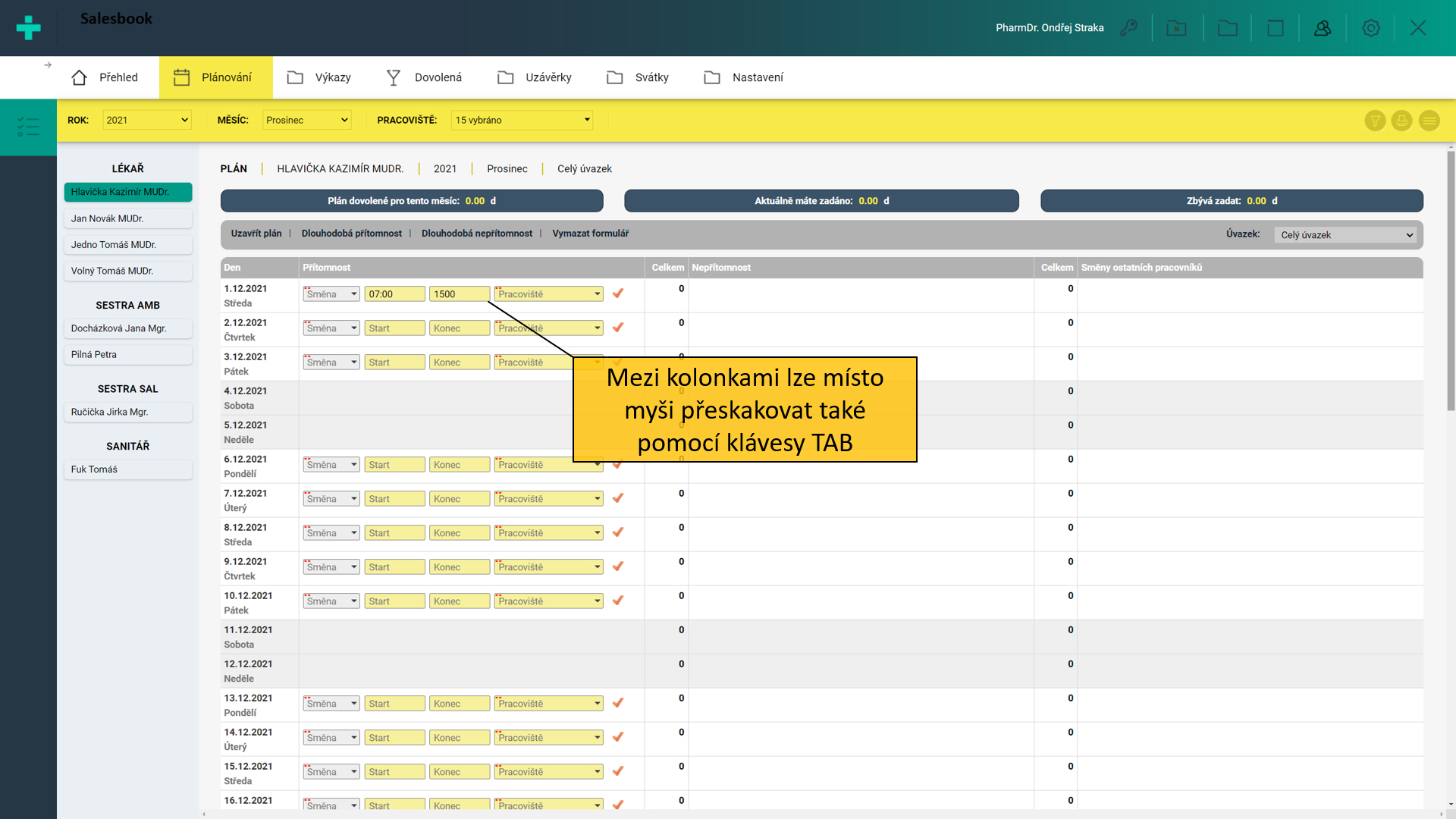
Task: Open the ROK year dropdown
Action: [x=146, y=120]
